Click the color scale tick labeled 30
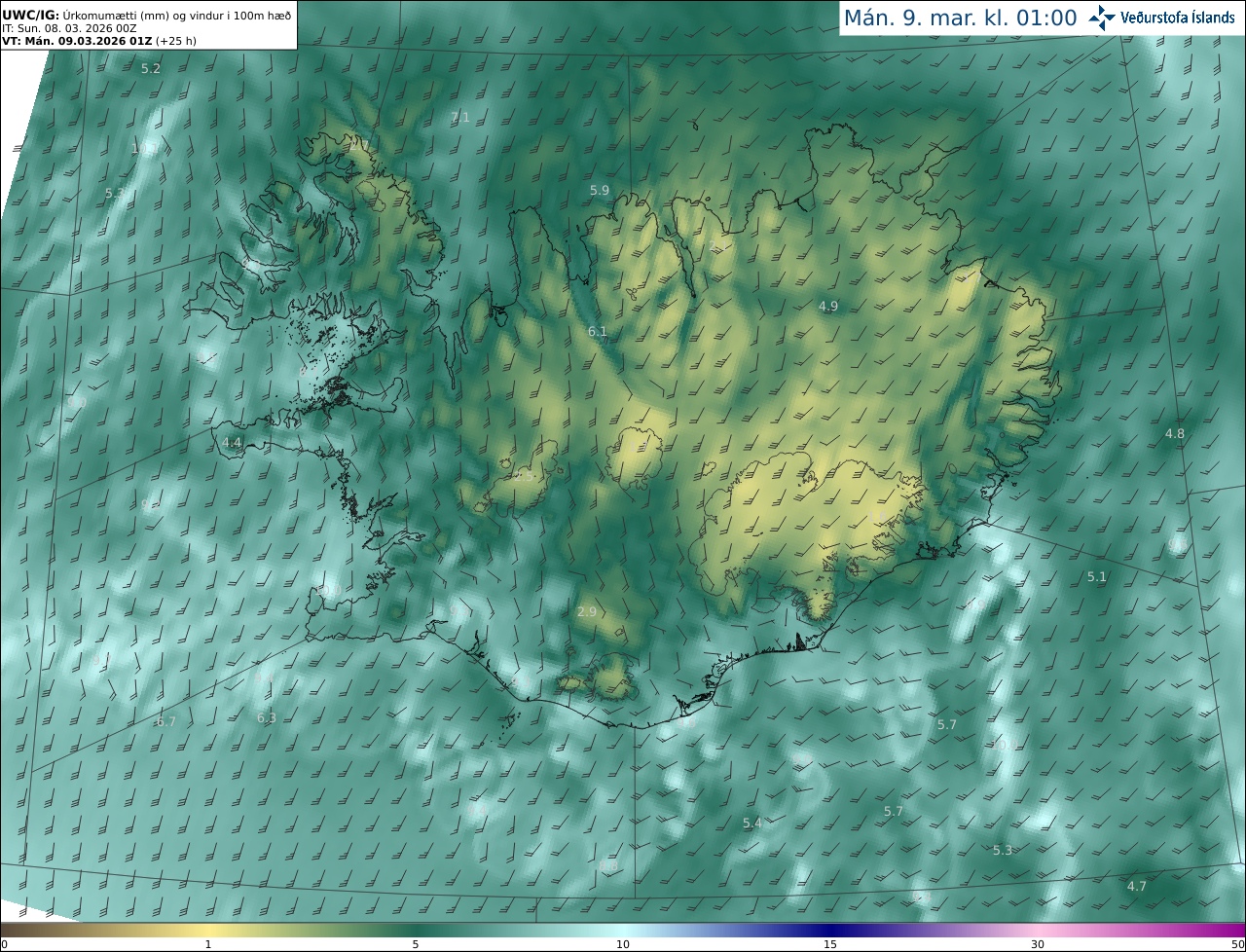 tap(1038, 945)
